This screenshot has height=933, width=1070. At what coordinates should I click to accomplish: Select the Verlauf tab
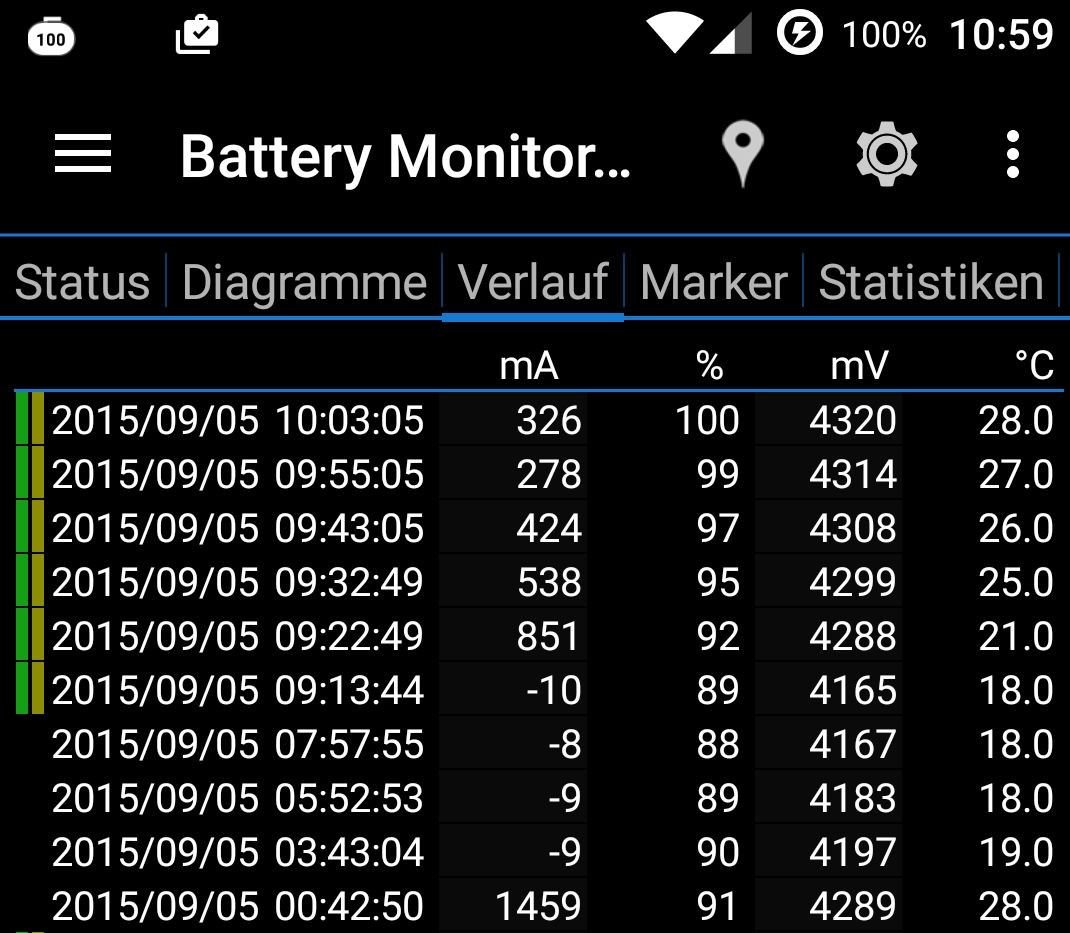click(533, 283)
